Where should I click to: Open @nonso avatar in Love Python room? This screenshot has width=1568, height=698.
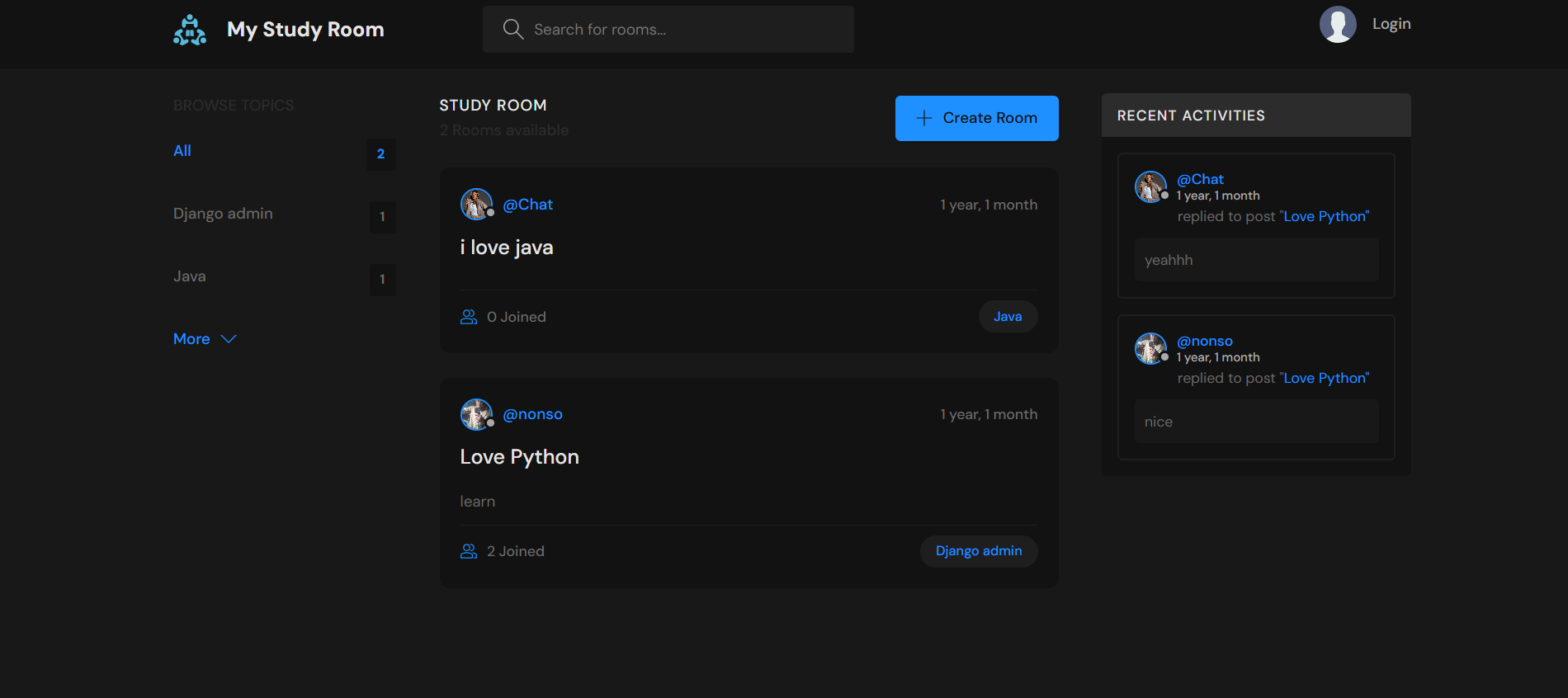coord(476,414)
